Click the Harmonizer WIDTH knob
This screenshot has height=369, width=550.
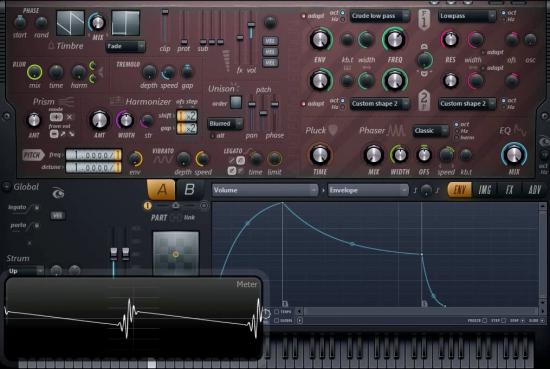[x=126, y=120]
